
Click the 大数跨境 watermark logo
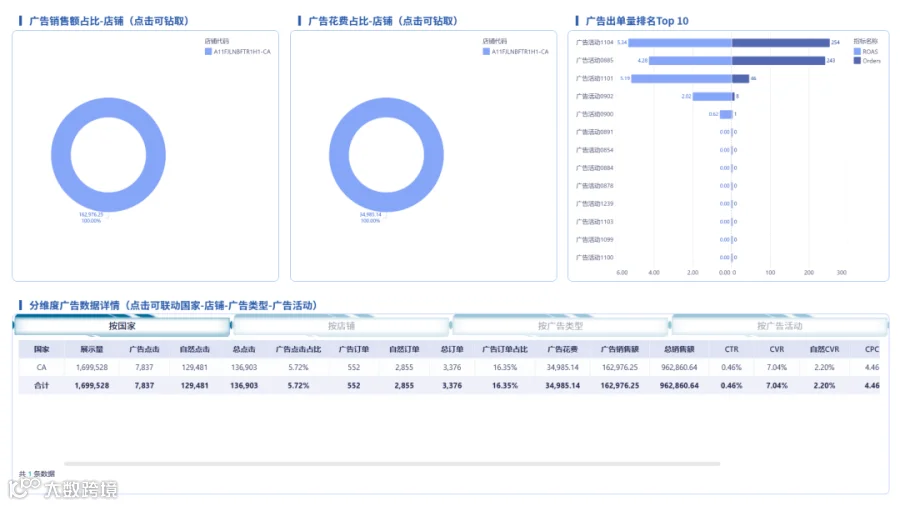[x=63, y=488]
